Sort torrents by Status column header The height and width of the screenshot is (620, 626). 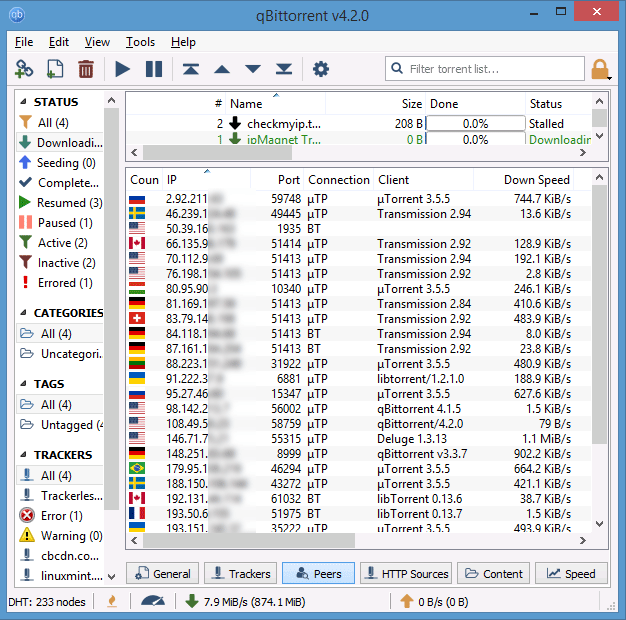(559, 104)
